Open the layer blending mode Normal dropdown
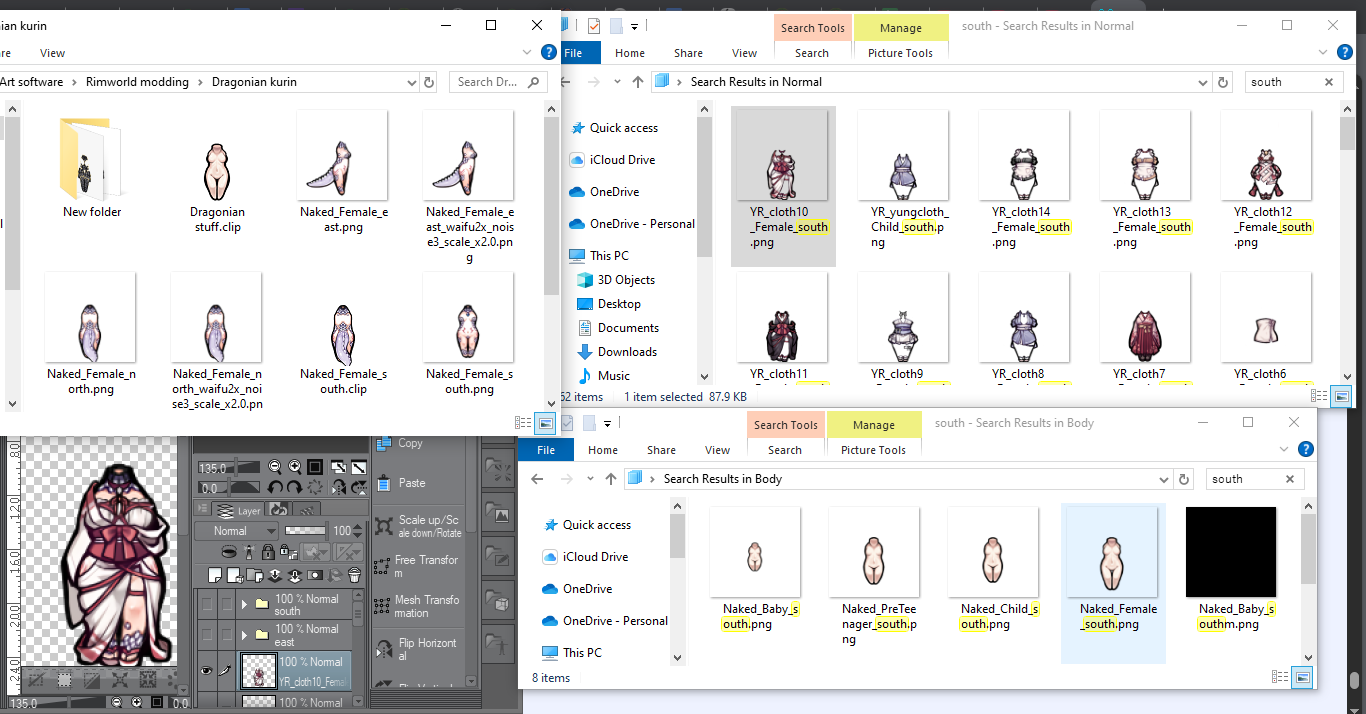1366x714 pixels. pyautogui.click(x=237, y=531)
